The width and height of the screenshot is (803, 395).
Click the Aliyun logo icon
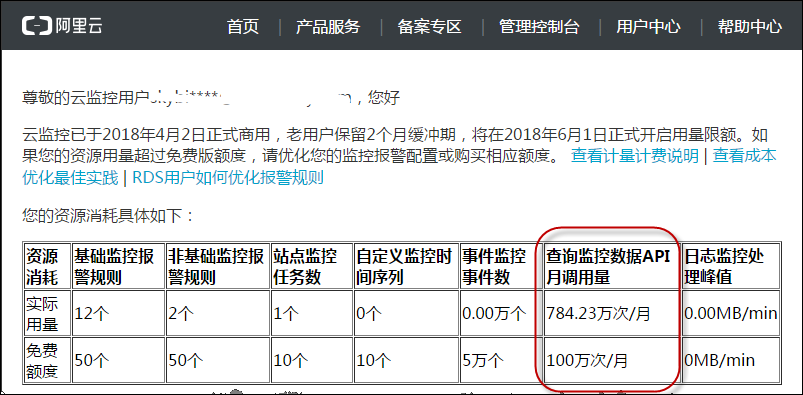click(36, 25)
